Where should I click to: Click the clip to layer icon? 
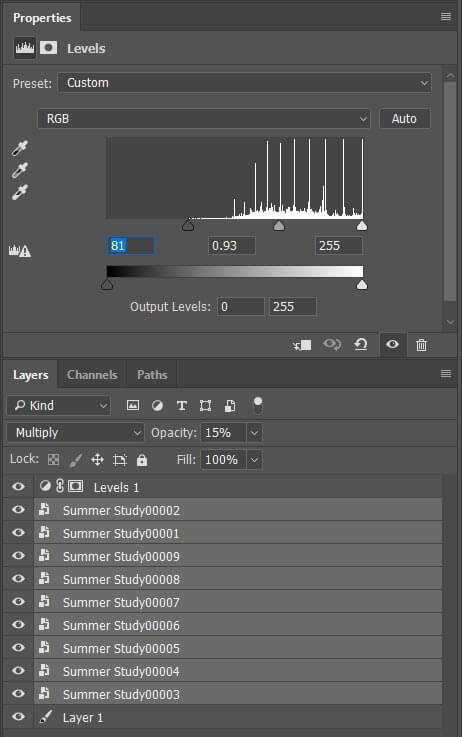302,345
